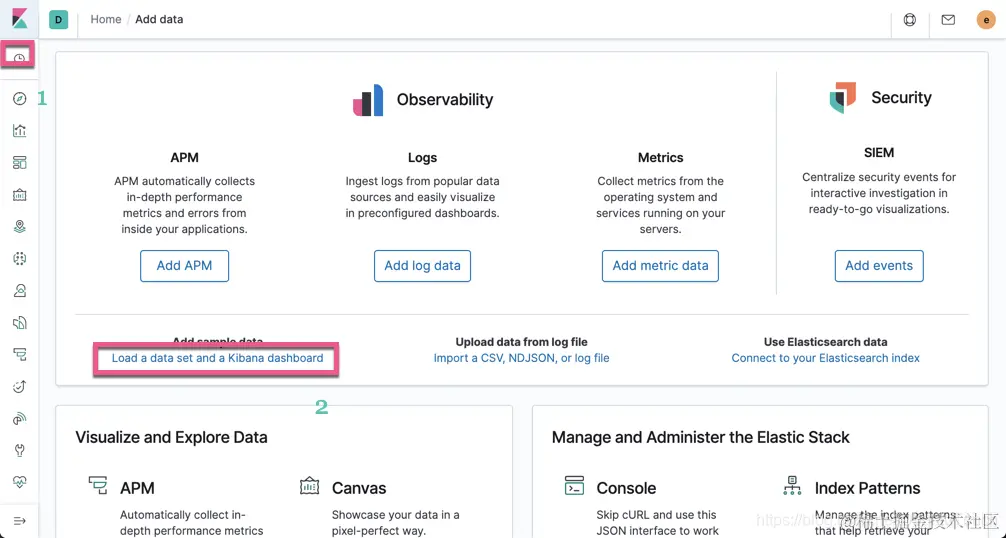1006x538 pixels.
Task: Click the 'Add data' breadcrumb
Action: (x=159, y=19)
